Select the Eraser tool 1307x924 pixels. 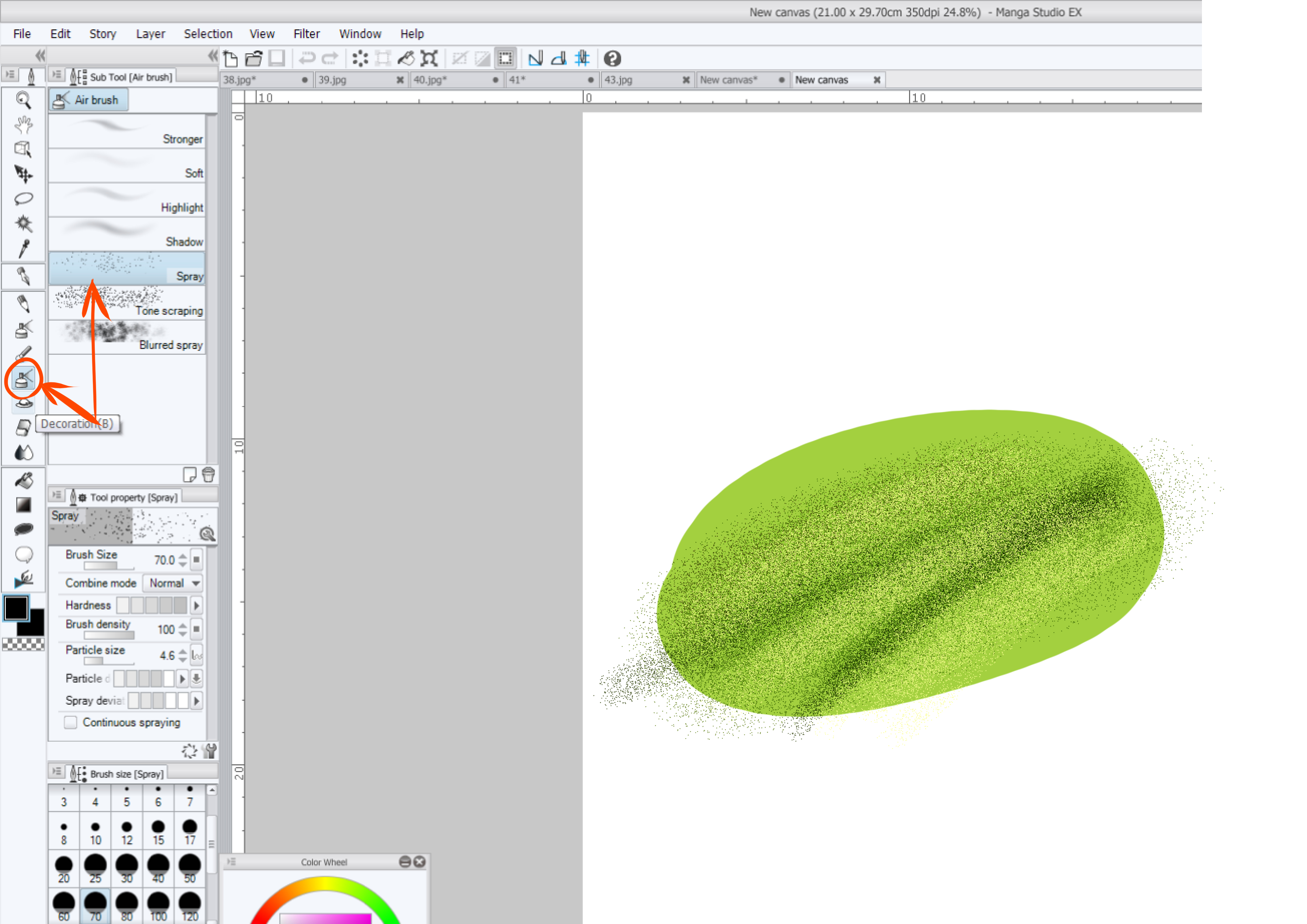[x=23, y=427]
